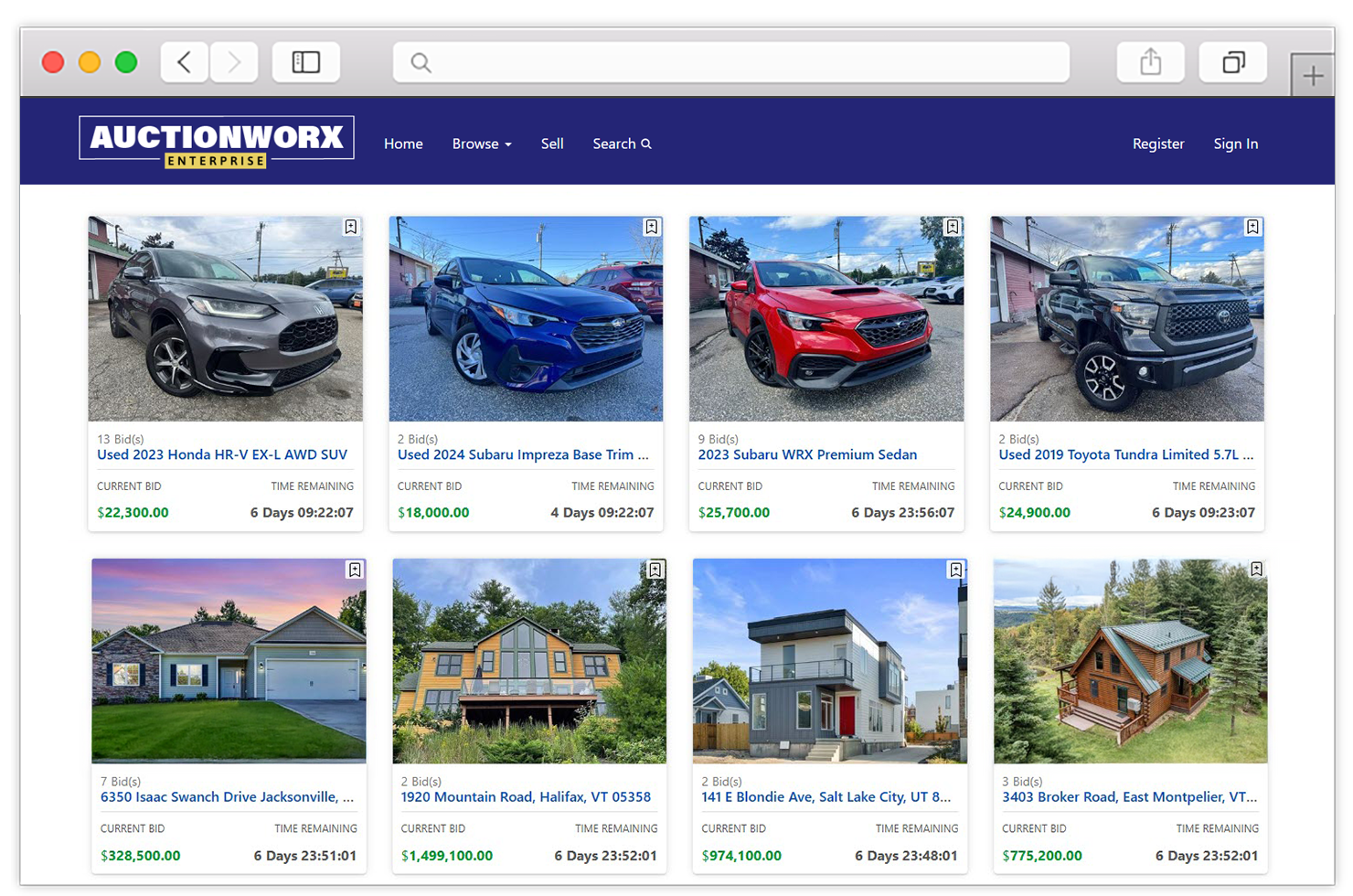Go forward with the browser forward arrow
The width and height of the screenshot is (1353, 896).
click(234, 62)
